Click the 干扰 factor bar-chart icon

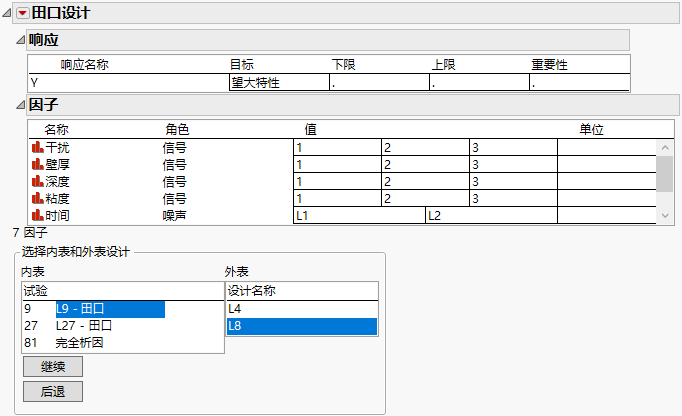pos(37,147)
